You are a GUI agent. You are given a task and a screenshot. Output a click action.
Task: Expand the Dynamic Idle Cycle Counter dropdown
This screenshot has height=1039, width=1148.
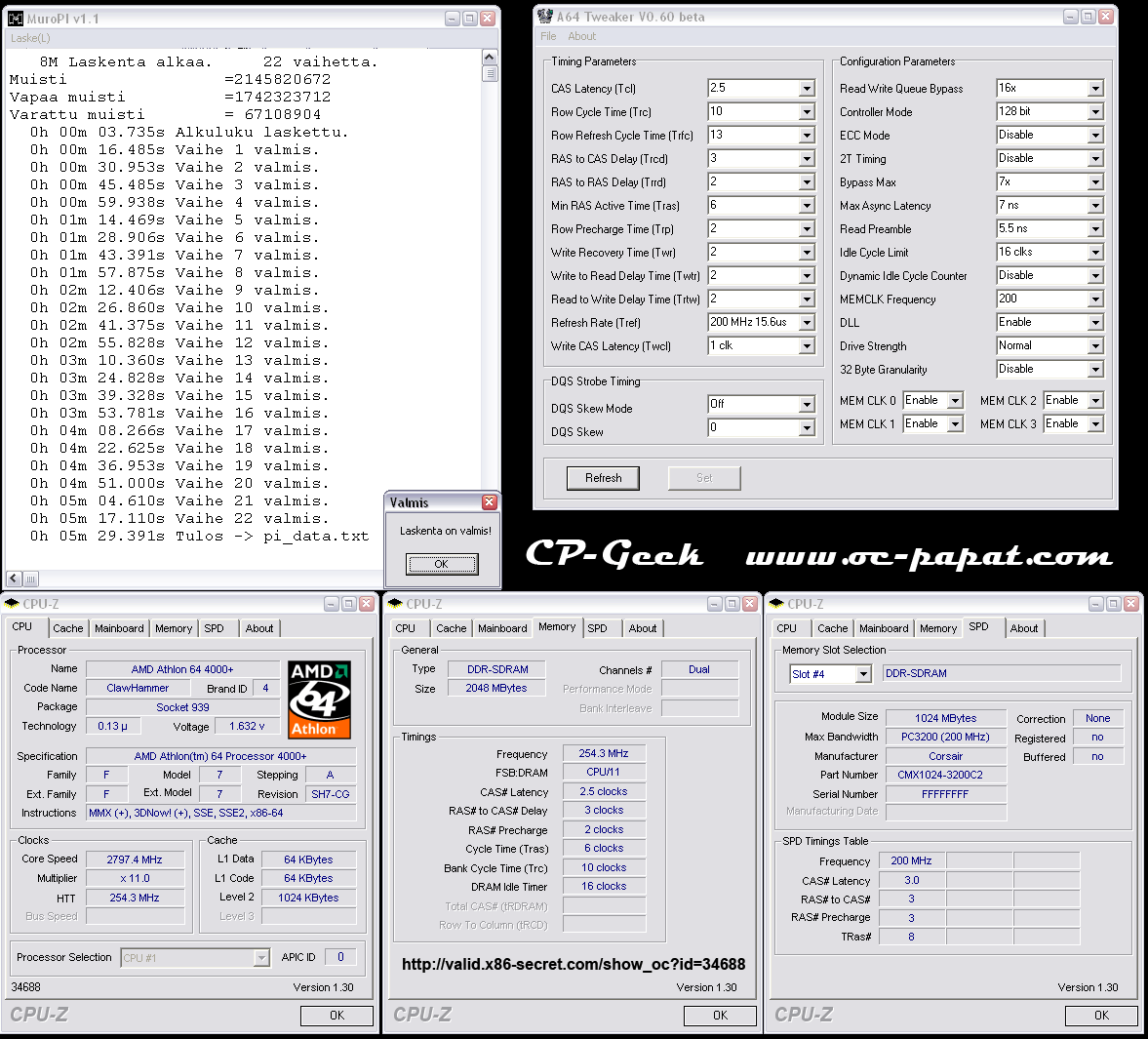tap(1095, 276)
